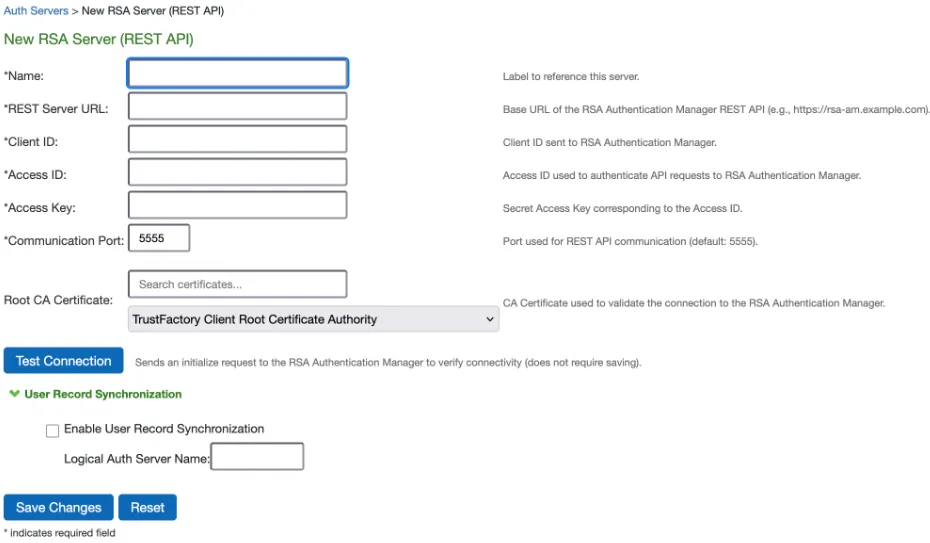Click 'Secret Access Key corresponding' description text
This screenshot has height=543, width=930.
622,208
